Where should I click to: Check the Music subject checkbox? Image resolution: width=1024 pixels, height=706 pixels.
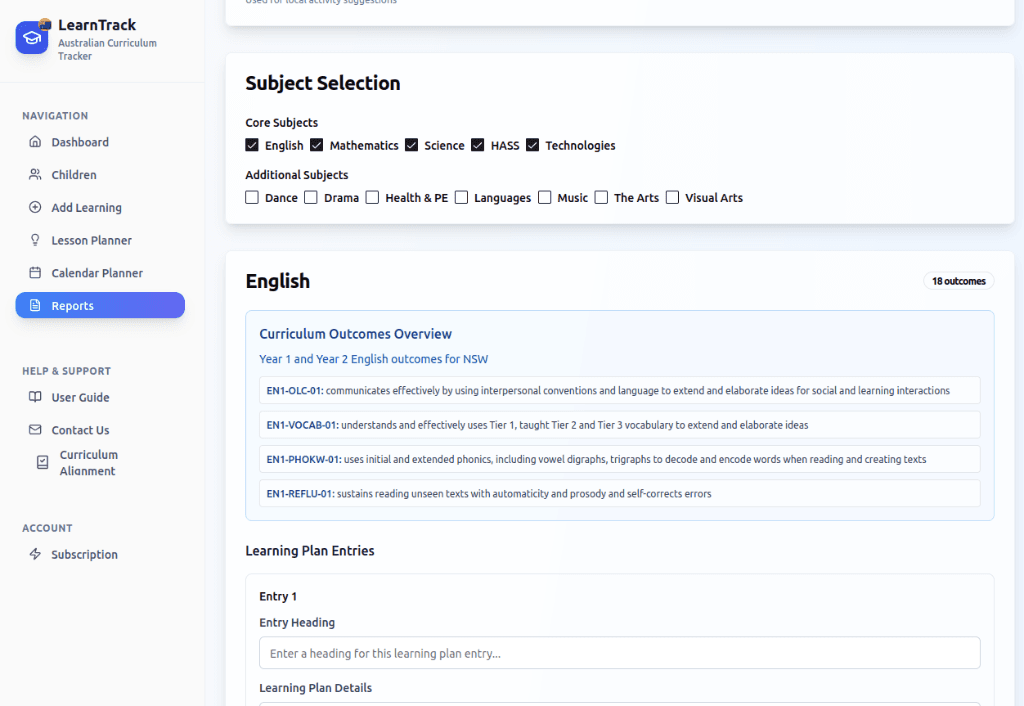tap(545, 197)
